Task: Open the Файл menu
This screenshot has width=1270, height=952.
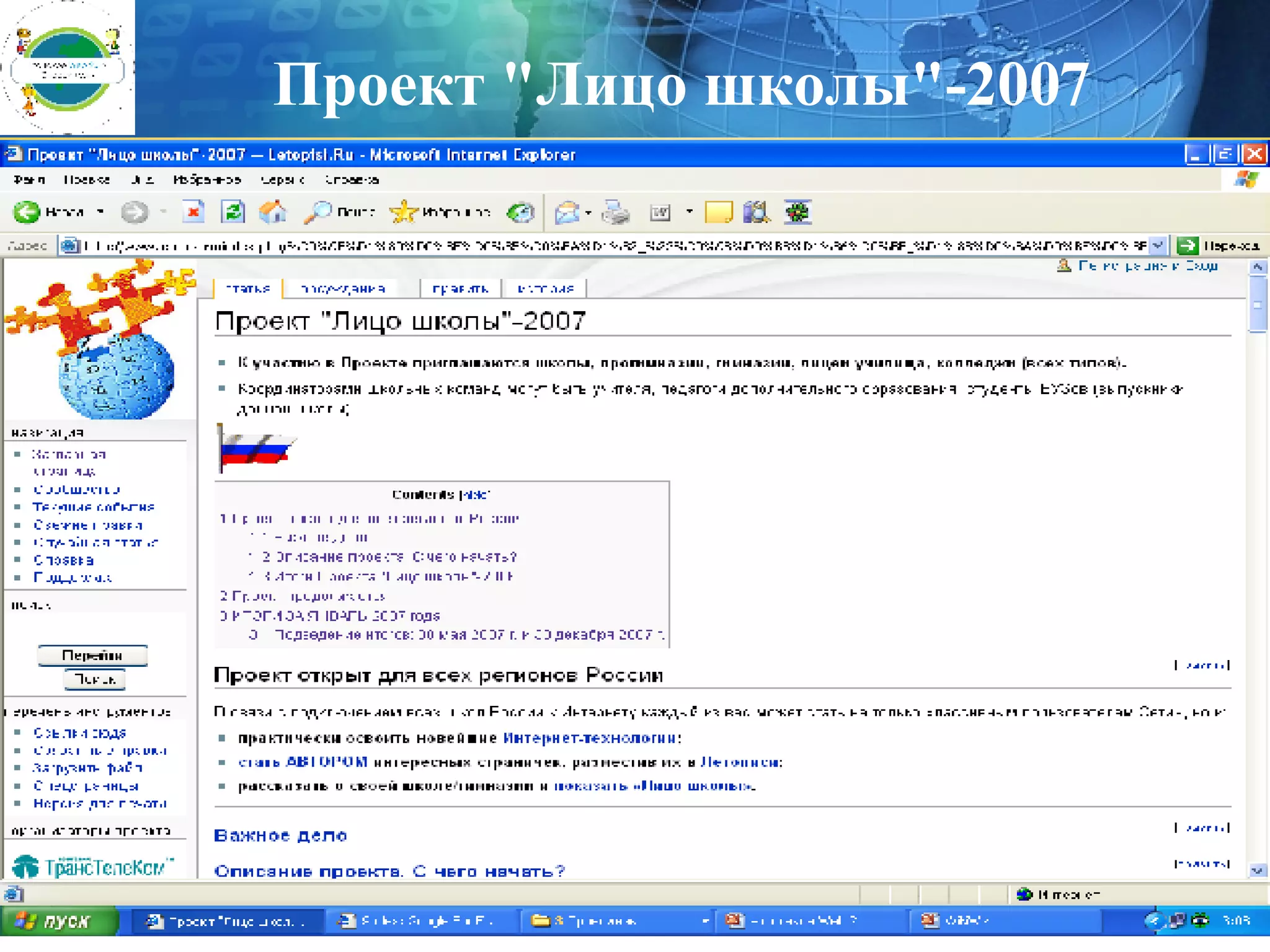Action: 30,180
